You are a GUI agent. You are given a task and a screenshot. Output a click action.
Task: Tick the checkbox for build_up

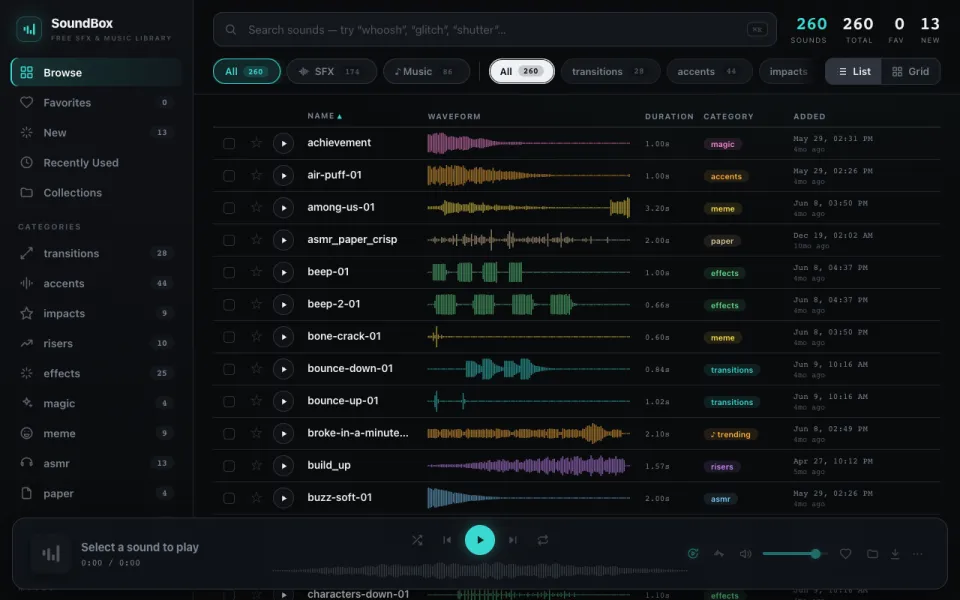229,466
